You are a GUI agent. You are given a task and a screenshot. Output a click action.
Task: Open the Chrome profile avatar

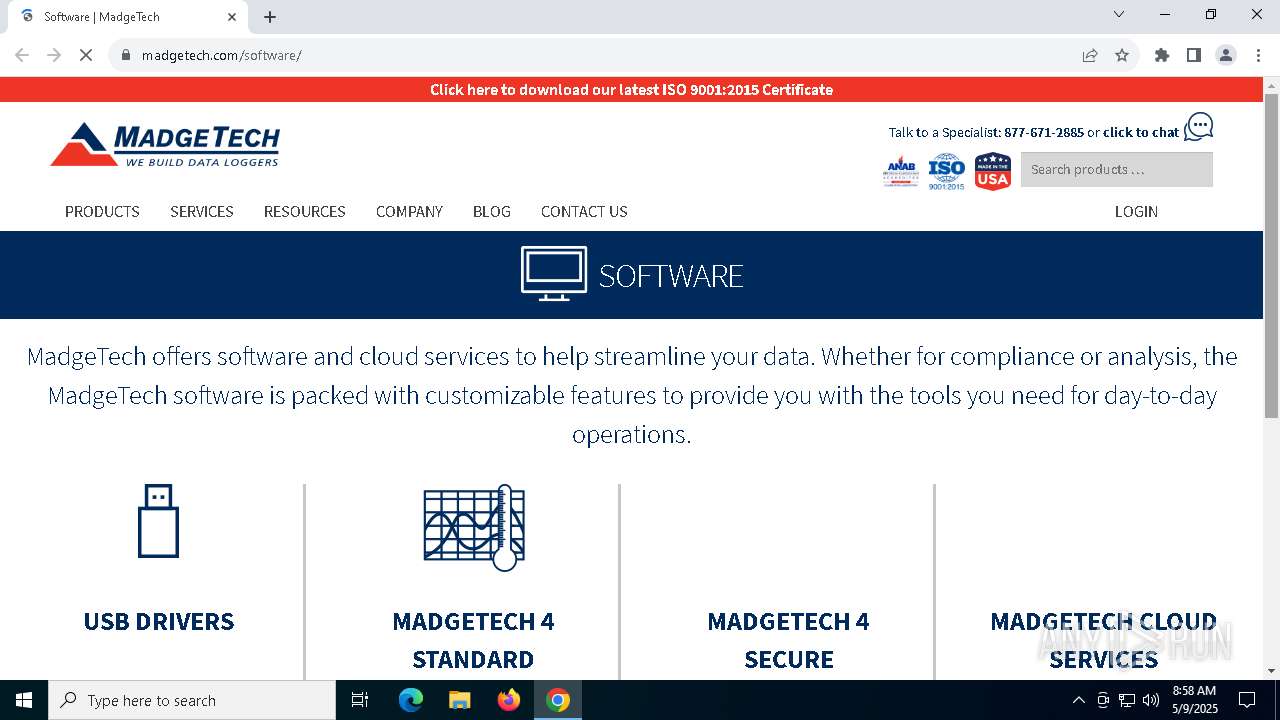pyautogui.click(x=1226, y=55)
